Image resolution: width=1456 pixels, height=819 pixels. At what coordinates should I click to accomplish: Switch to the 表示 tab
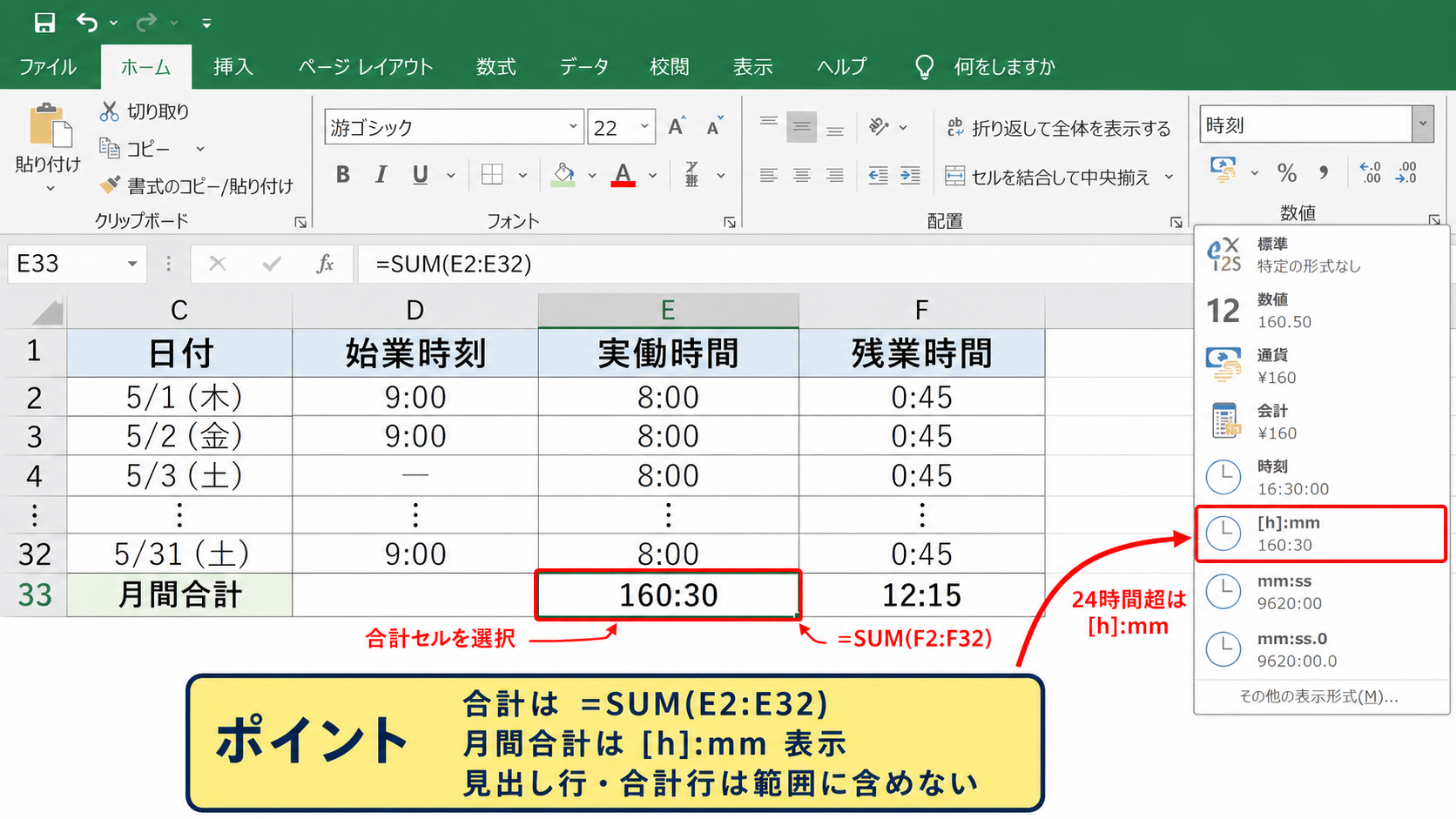pyautogui.click(x=753, y=67)
